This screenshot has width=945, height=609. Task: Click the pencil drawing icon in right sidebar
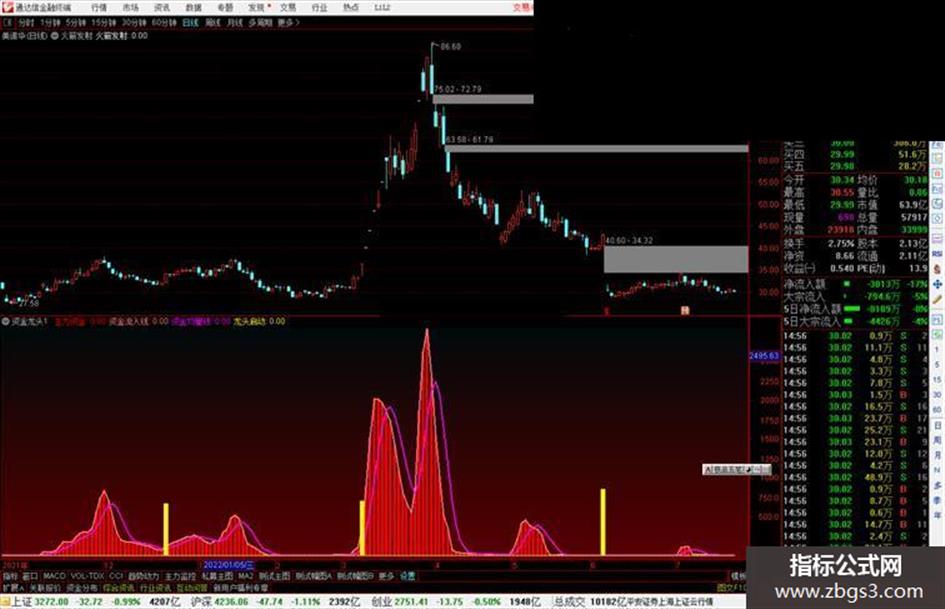tap(937, 299)
